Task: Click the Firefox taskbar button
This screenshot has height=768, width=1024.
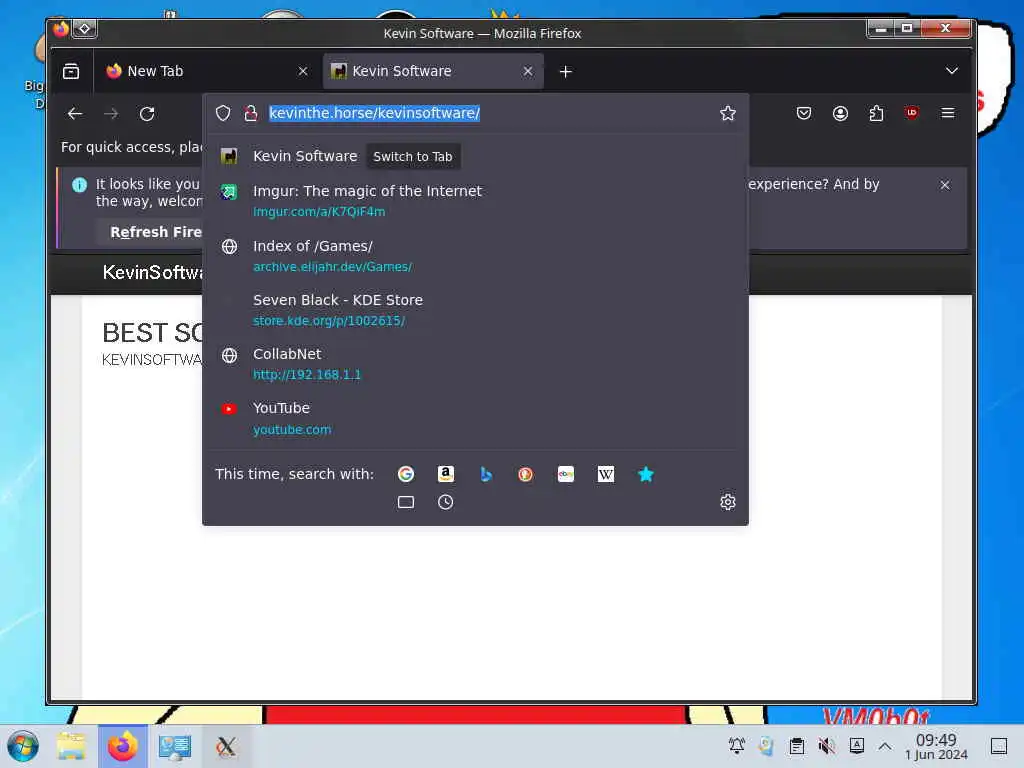Action: click(x=123, y=746)
